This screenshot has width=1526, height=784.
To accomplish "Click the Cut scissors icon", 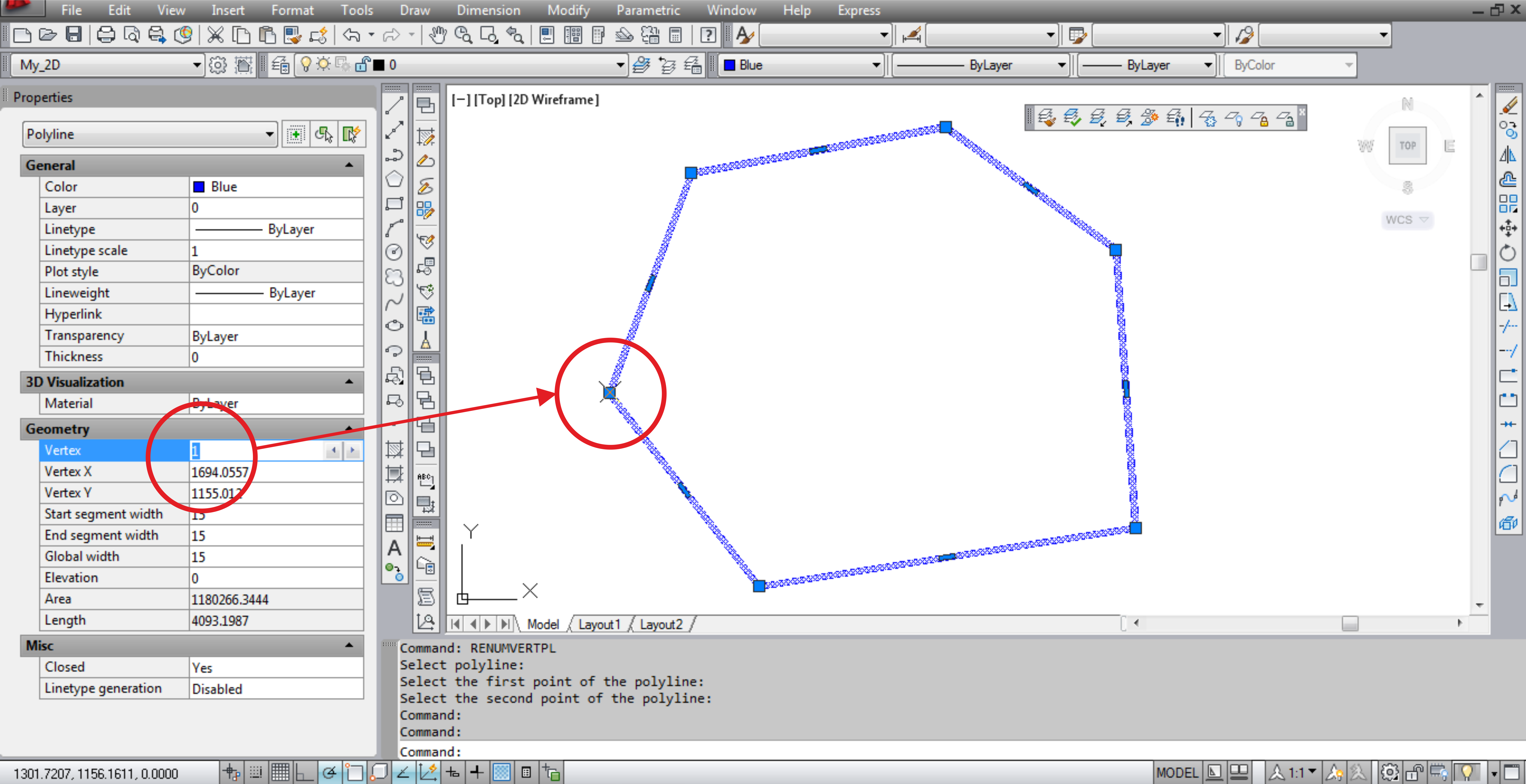I will click(x=215, y=35).
